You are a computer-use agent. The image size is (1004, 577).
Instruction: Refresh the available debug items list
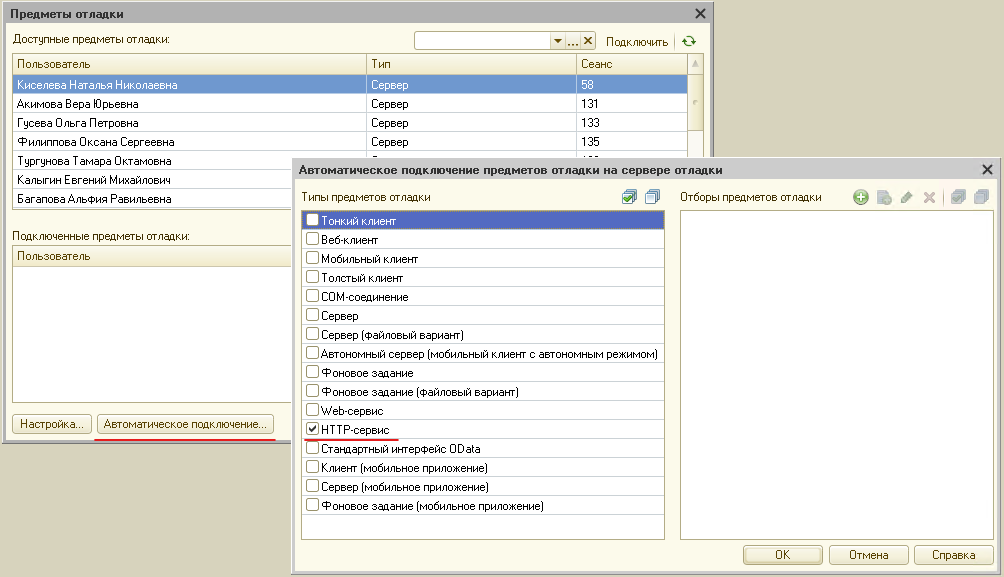[689, 41]
